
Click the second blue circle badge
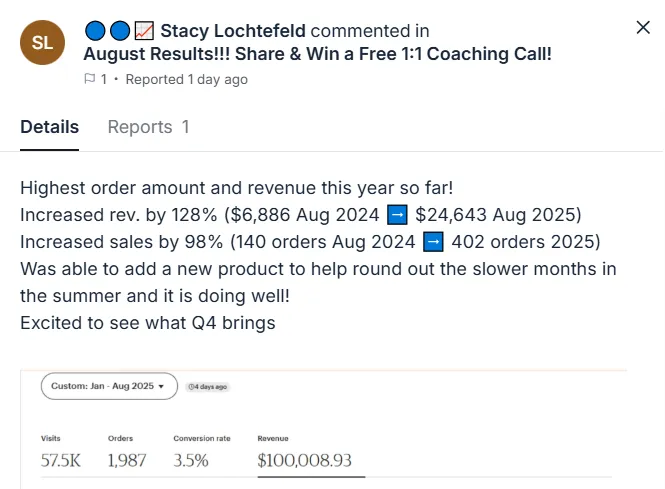[120, 31]
